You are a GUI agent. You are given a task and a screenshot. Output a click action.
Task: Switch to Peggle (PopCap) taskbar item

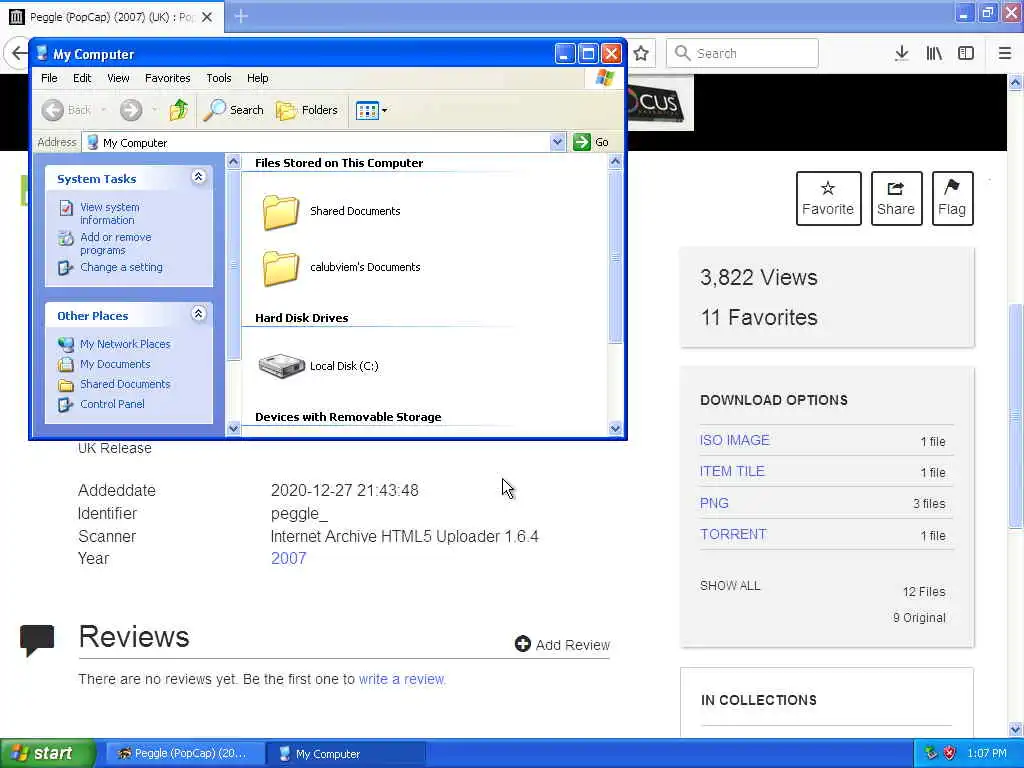pyautogui.click(x=185, y=754)
